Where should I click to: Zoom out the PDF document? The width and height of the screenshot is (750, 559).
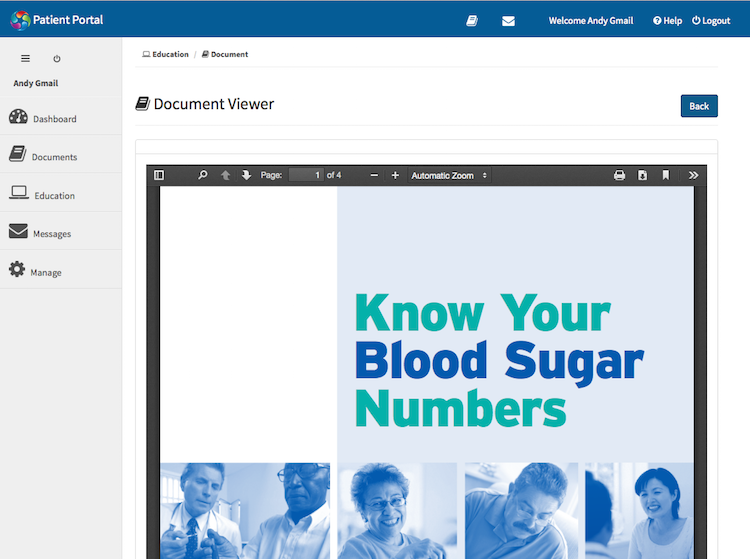375,175
